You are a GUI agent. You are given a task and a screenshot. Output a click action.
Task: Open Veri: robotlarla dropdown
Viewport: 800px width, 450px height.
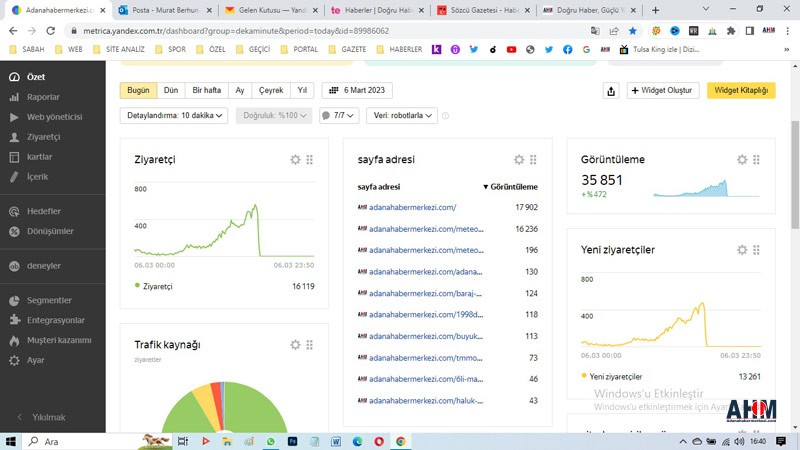coord(402,115)
